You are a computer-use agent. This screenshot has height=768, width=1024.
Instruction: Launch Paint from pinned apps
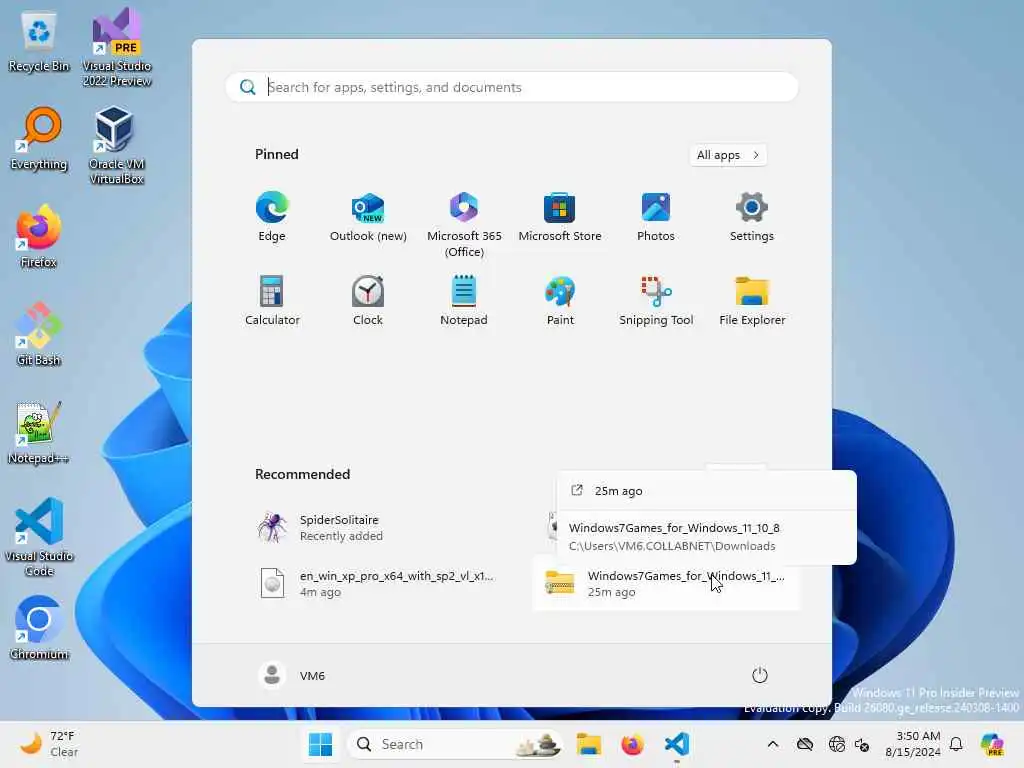[560, 300]
